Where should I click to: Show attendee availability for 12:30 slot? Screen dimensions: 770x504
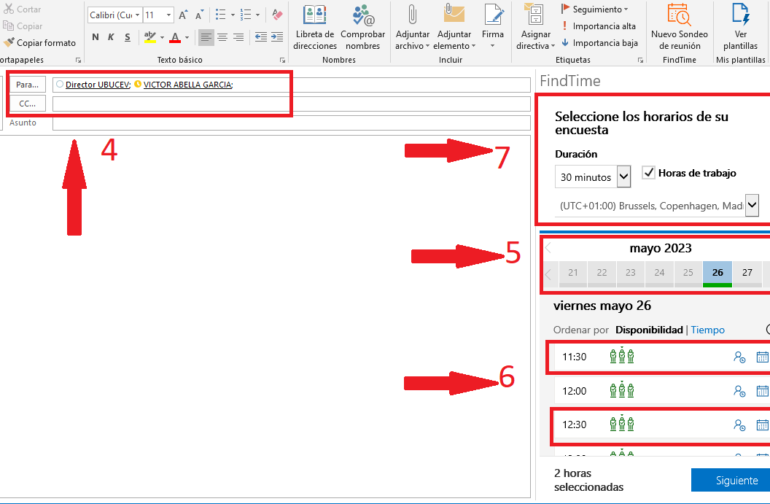tap(739, 425)
